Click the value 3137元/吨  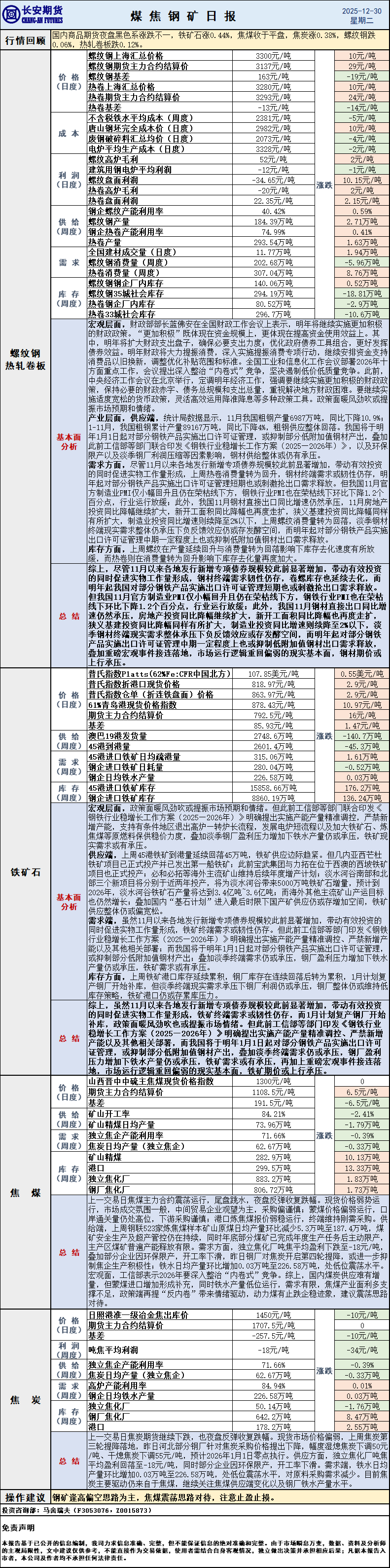click(273, 67)
